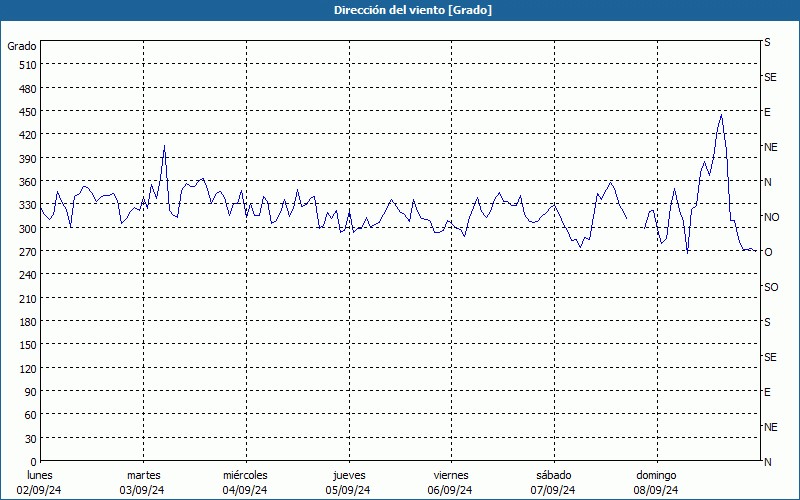
Task: Click the date label 06/09/24
Action: click(x=450, y=490)
